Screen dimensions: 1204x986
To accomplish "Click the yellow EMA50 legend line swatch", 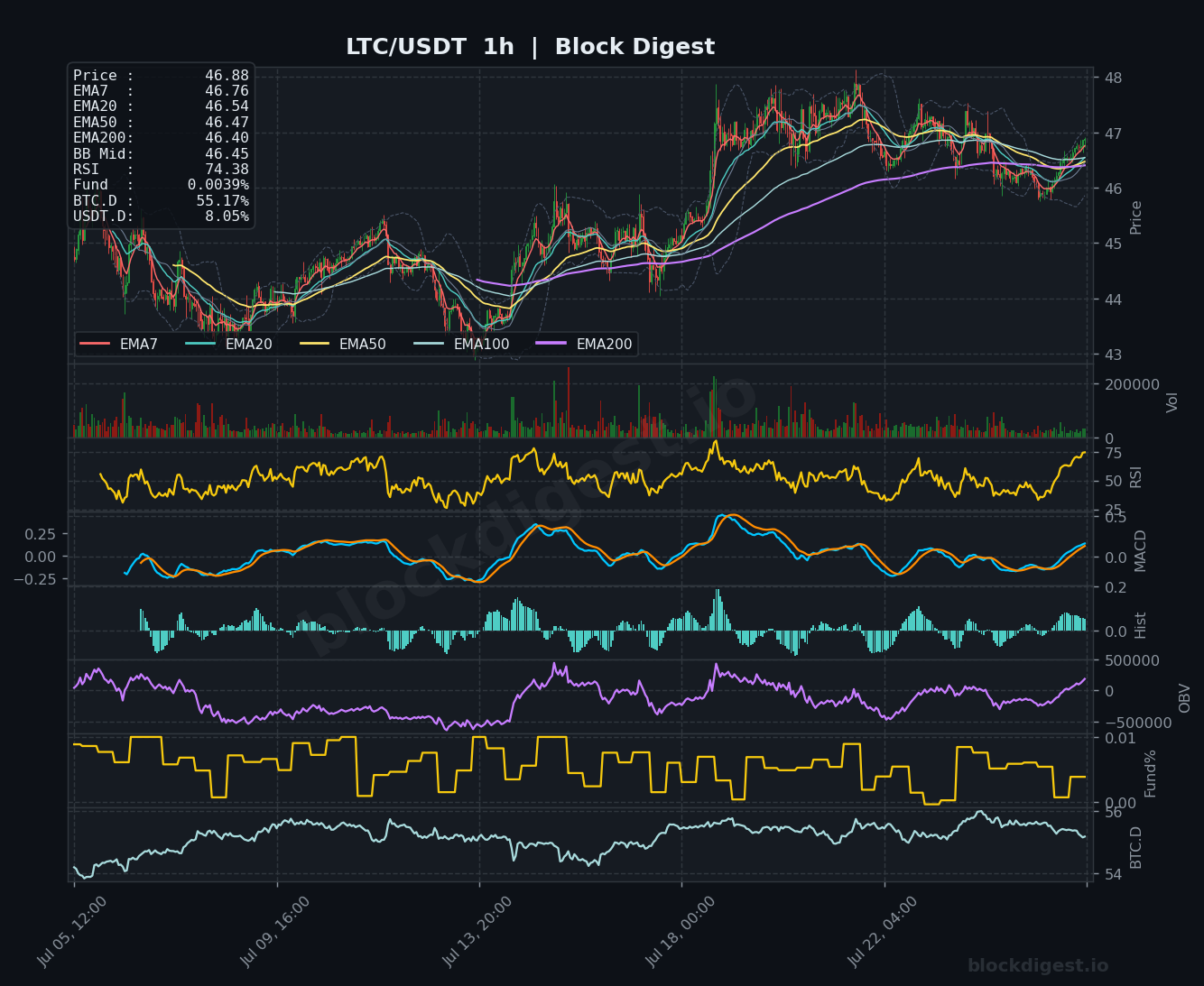I will pyautogui.click(x=314, y=344).
